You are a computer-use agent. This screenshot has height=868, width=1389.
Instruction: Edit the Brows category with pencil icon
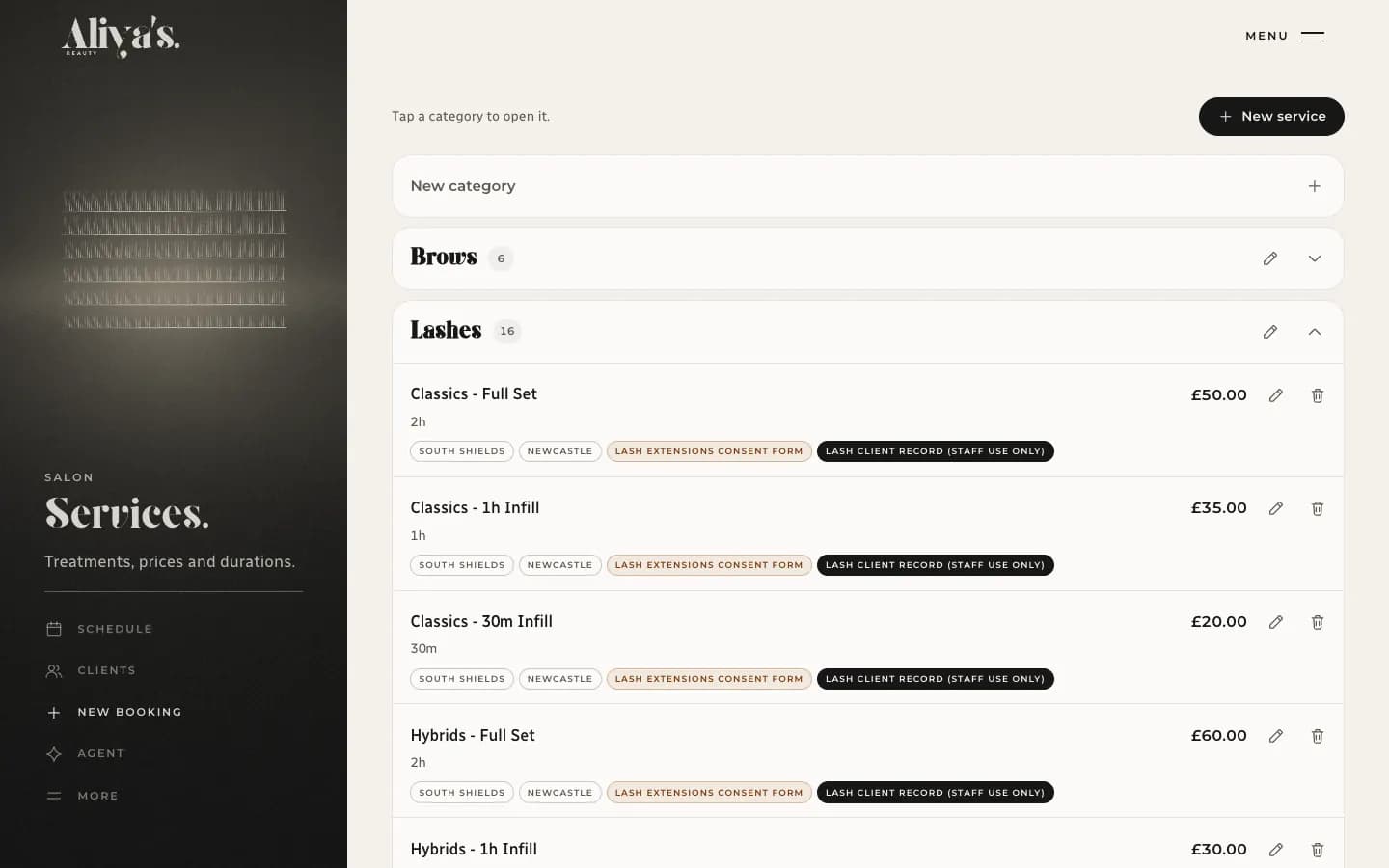pyautogui.click(x=1270, y=258)
